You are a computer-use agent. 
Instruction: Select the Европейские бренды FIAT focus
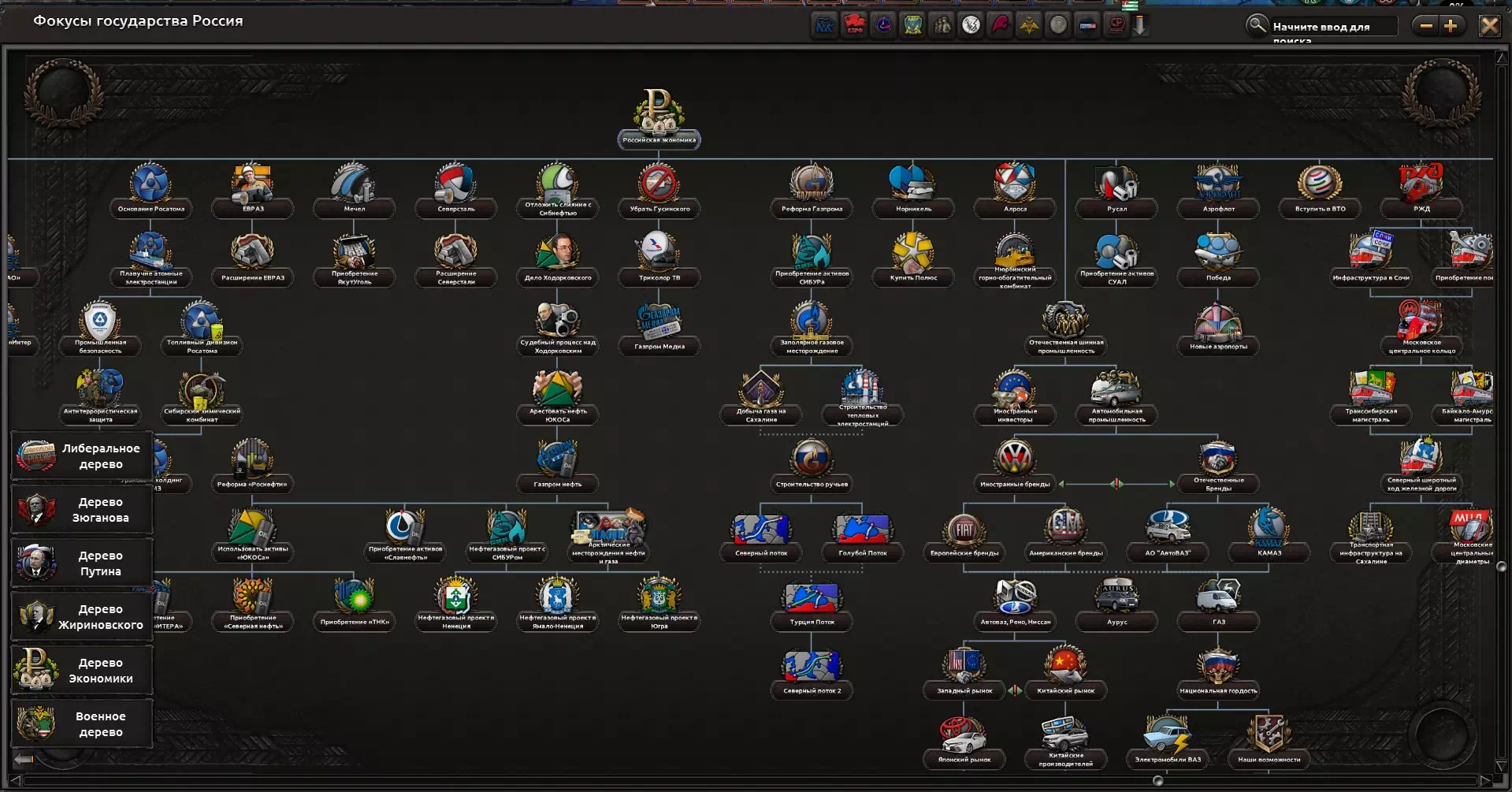tap(964, 534)
